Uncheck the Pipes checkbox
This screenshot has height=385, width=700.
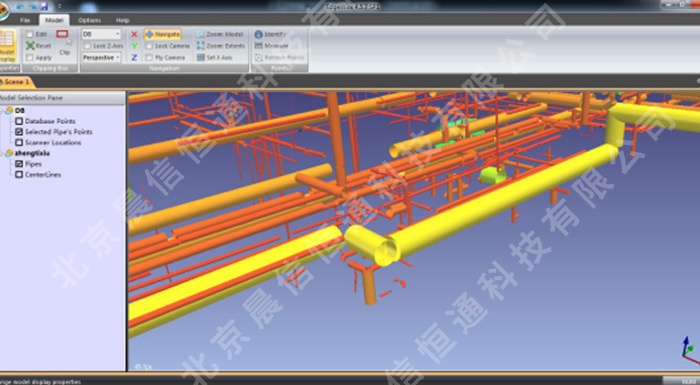pyautogui.click(x=19, y=164)
